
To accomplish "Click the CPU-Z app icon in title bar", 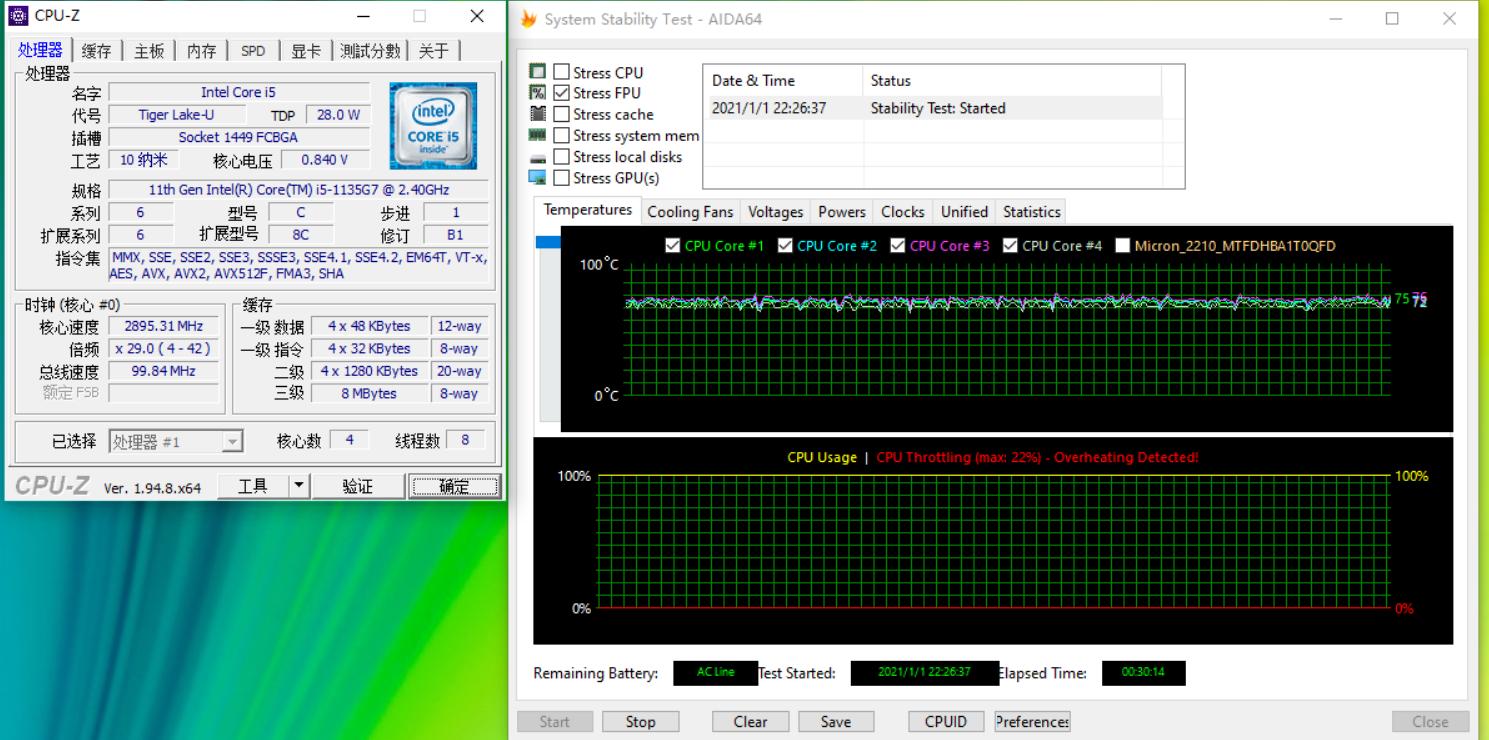I will pos(19,16).
